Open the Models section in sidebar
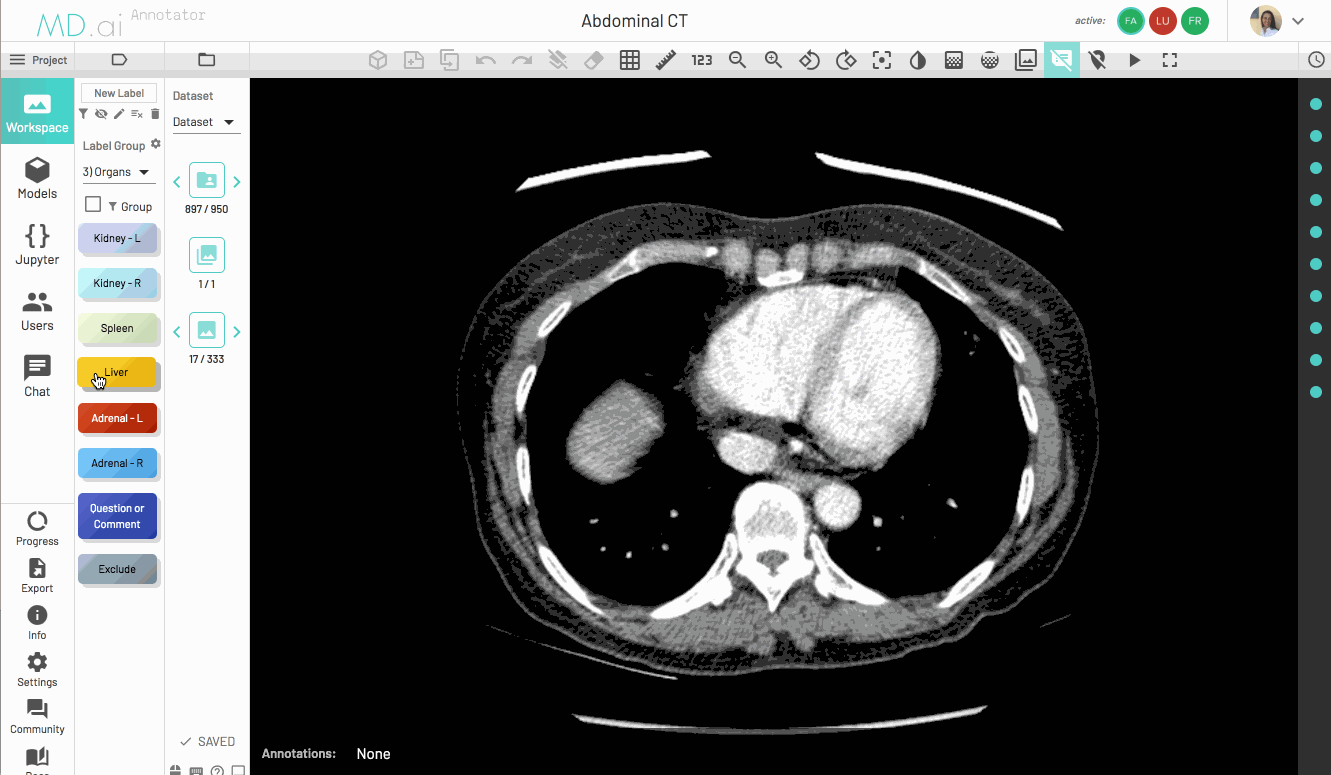The width and height of the screenshot is (1331, 775). 37,179
